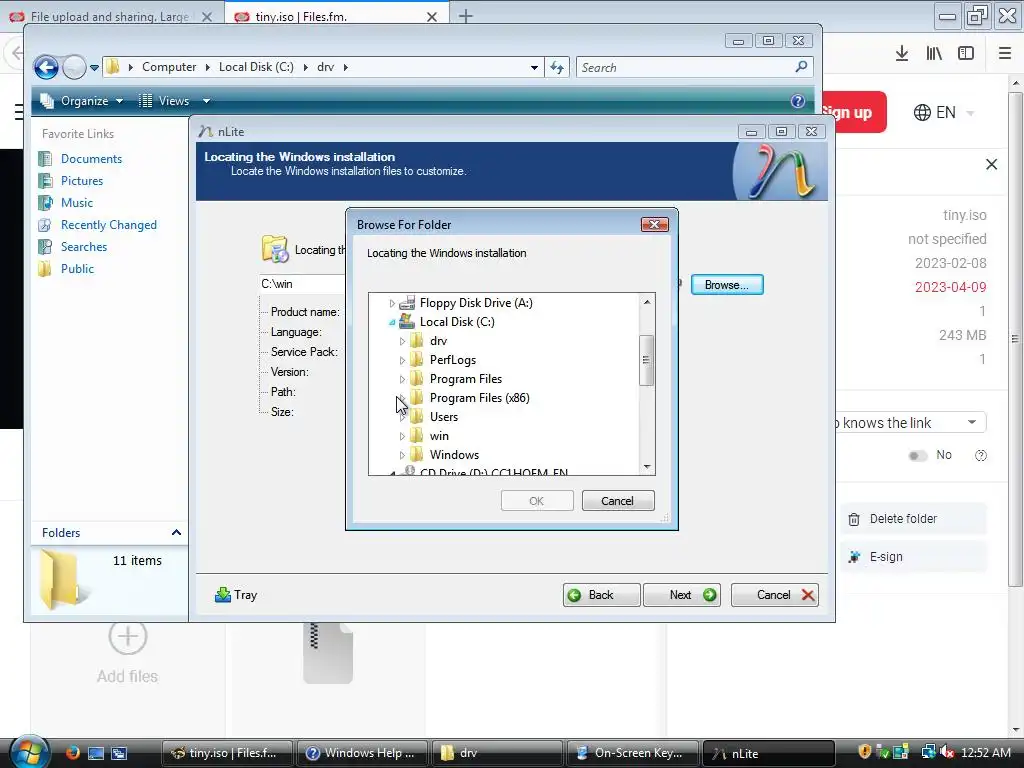Close the Files.fm details panel
1024x768 pixels.
tap(991, 165)
